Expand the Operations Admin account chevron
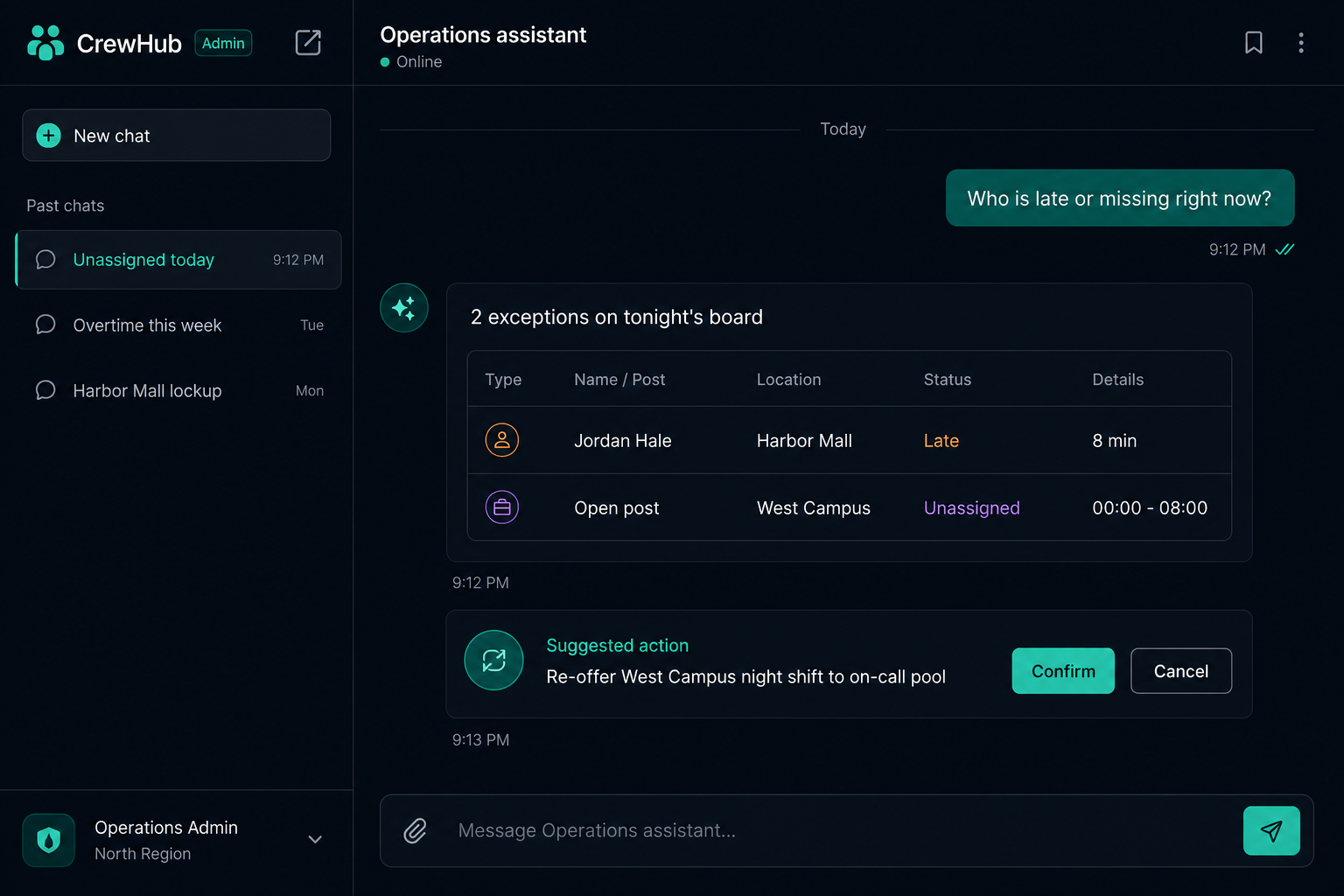The image size is (1344, 896). pyautogui.click(x=315, y=839)
